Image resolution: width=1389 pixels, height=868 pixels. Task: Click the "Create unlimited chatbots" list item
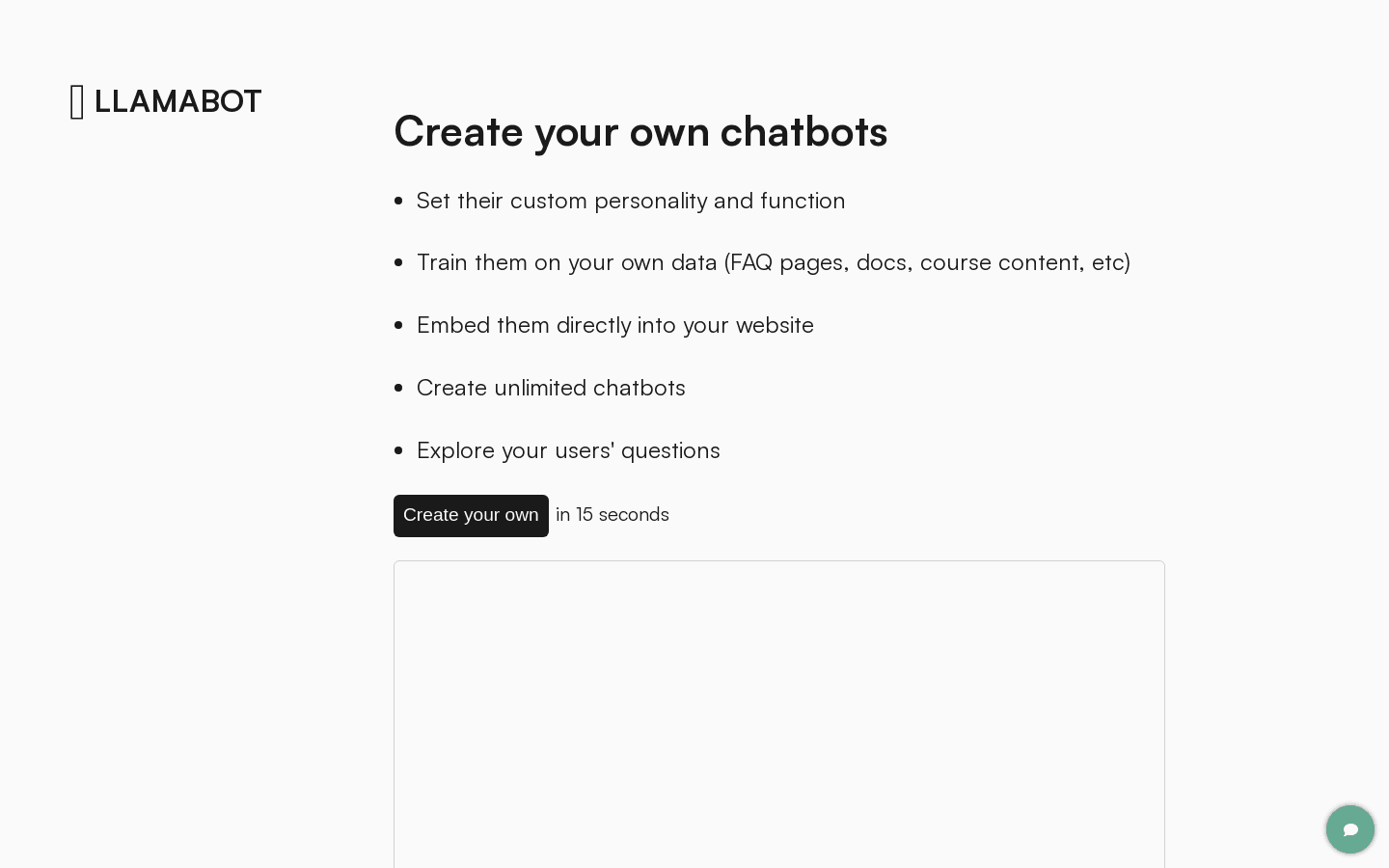tap(551, 388)
